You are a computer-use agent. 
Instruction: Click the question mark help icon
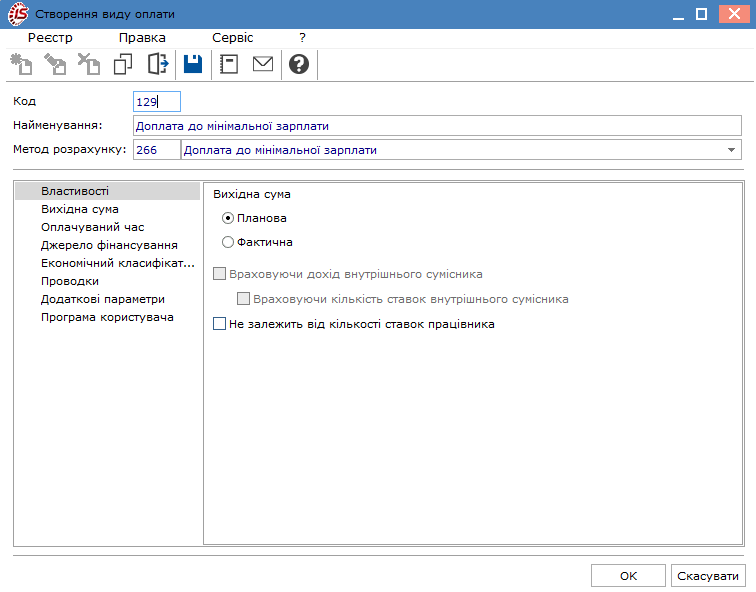299,64
